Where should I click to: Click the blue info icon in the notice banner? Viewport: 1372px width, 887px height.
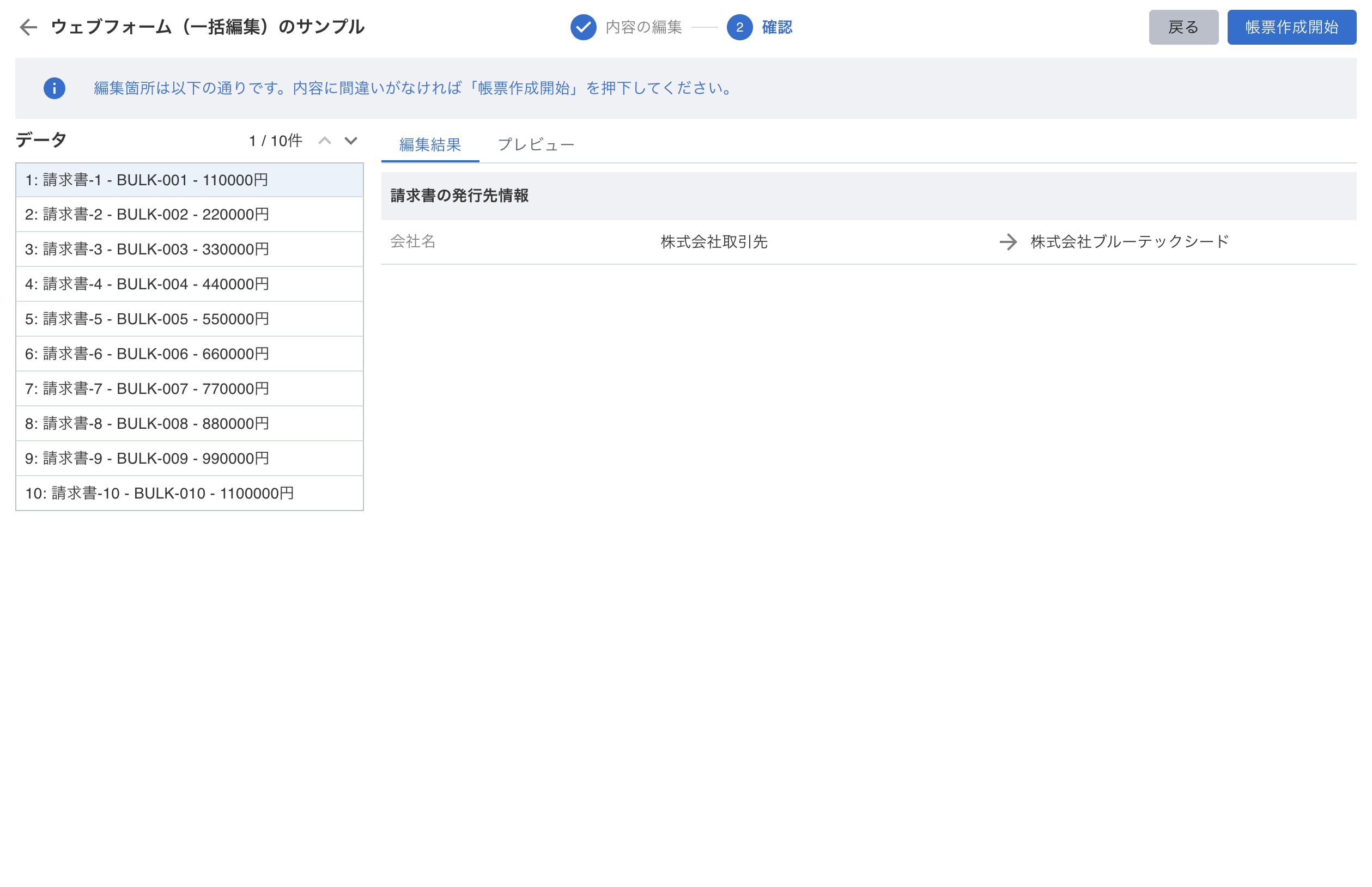(54, 88)
